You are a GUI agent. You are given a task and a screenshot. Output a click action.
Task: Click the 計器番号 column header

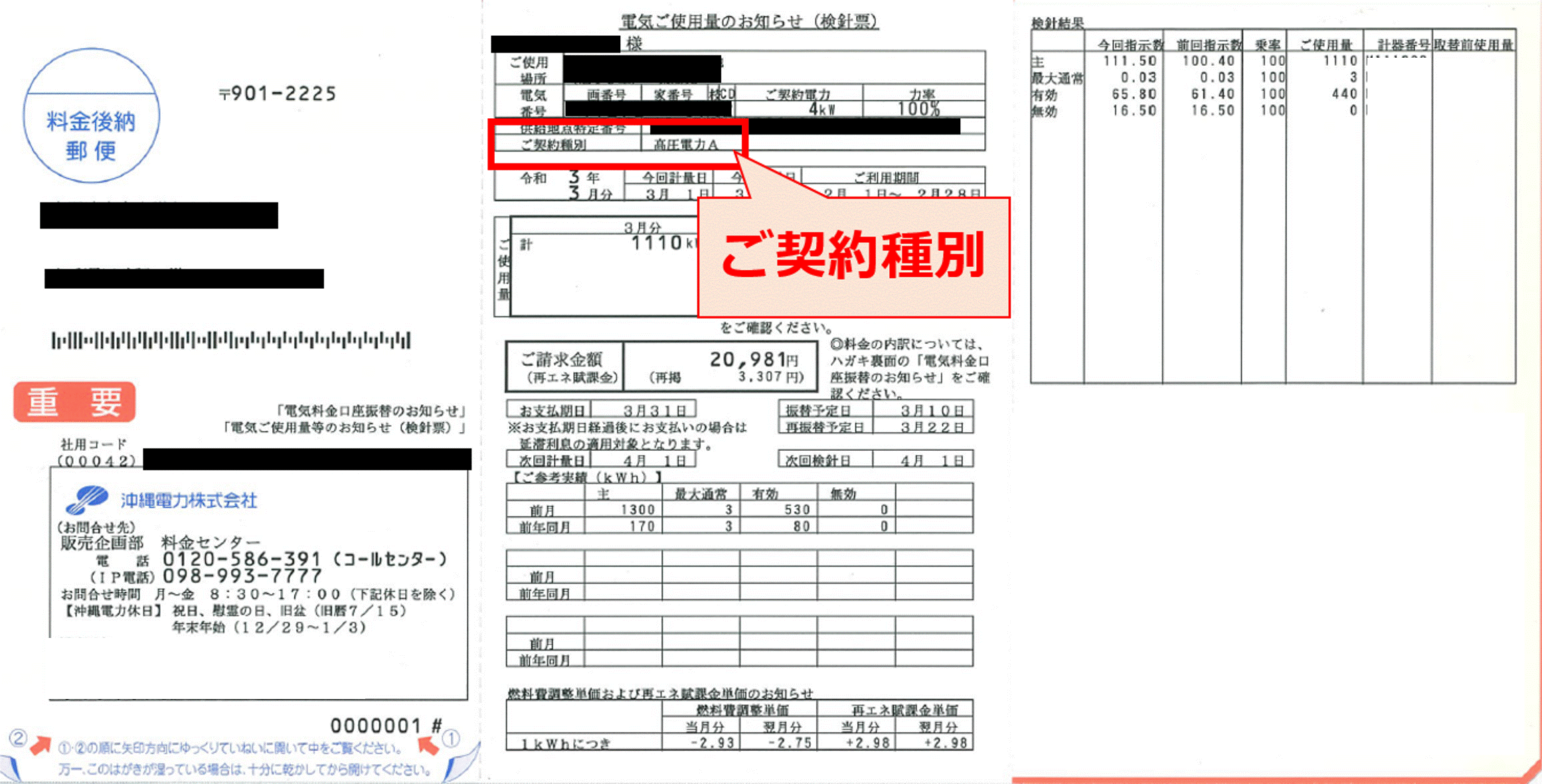click(x=1403, y=44)
